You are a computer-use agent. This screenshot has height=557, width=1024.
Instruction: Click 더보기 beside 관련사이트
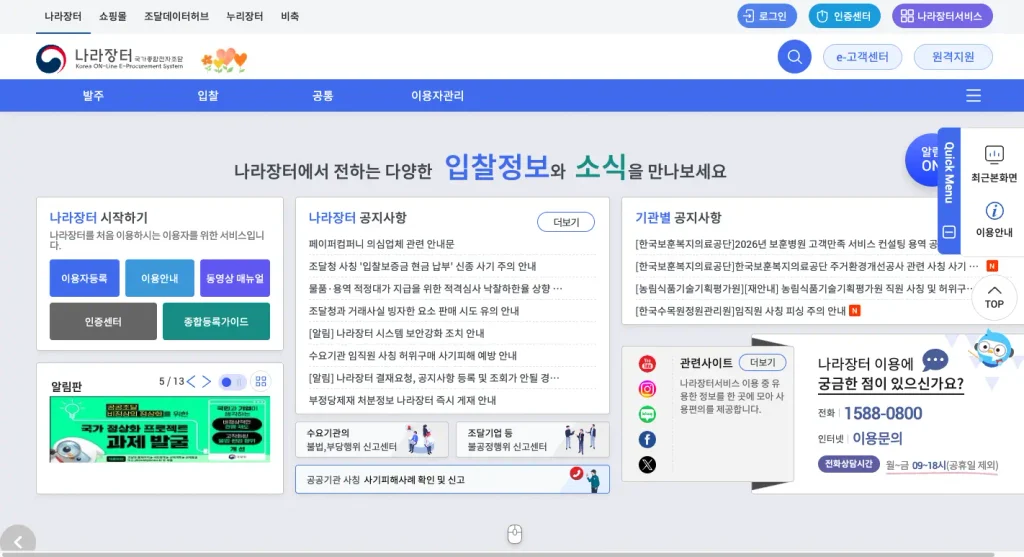pyautogui.click(x=762, y=362)
